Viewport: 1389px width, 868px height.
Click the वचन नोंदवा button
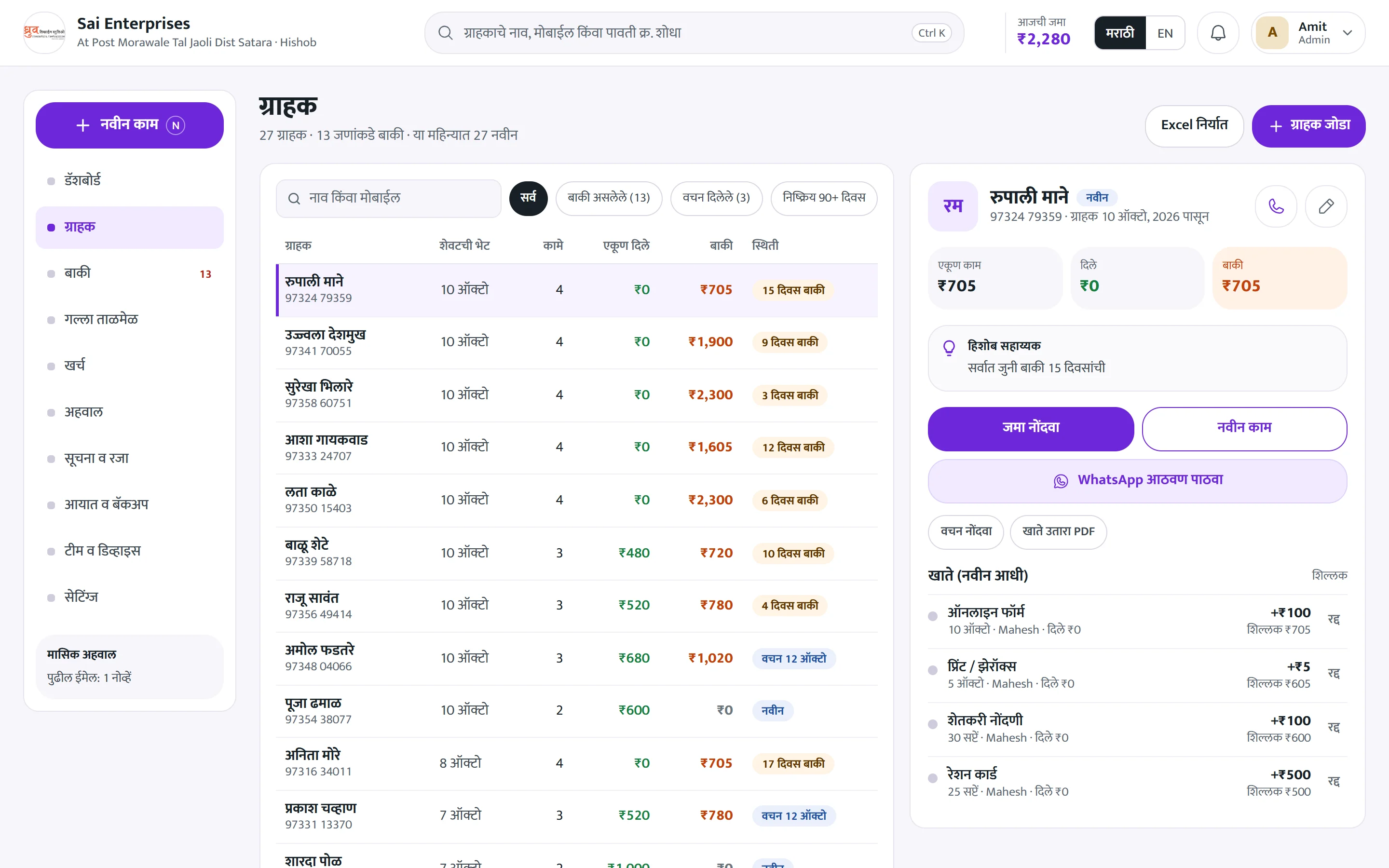(966, 531)
